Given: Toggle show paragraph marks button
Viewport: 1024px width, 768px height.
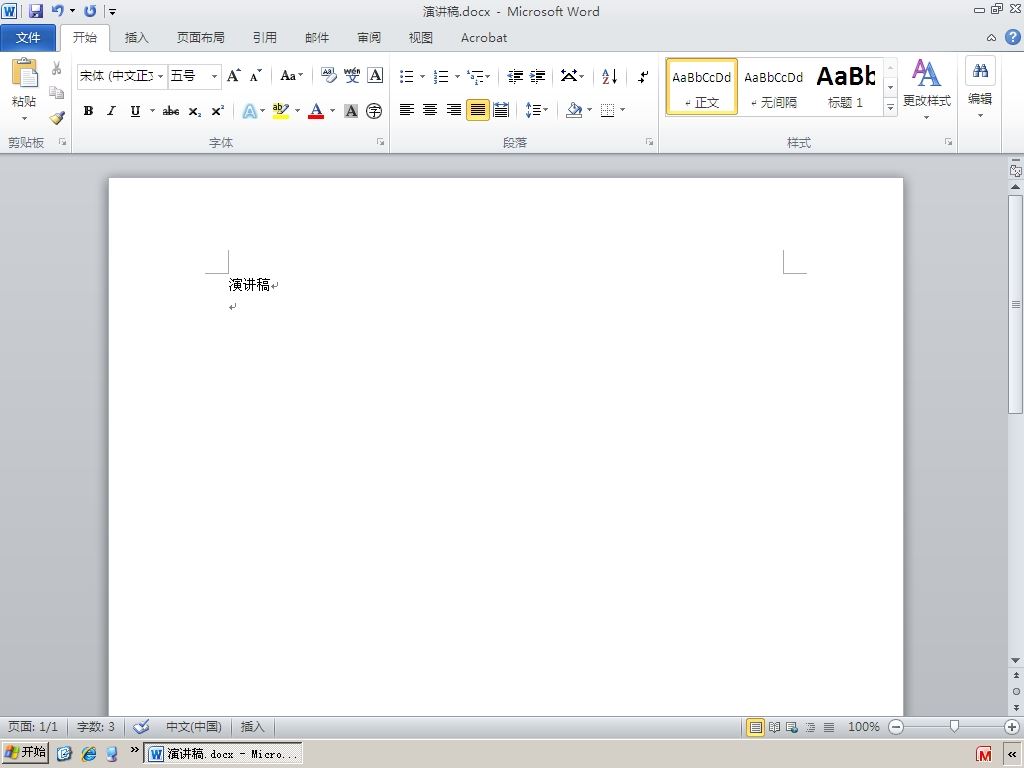Looking at the screenshot, I should (x=643, y=76).
